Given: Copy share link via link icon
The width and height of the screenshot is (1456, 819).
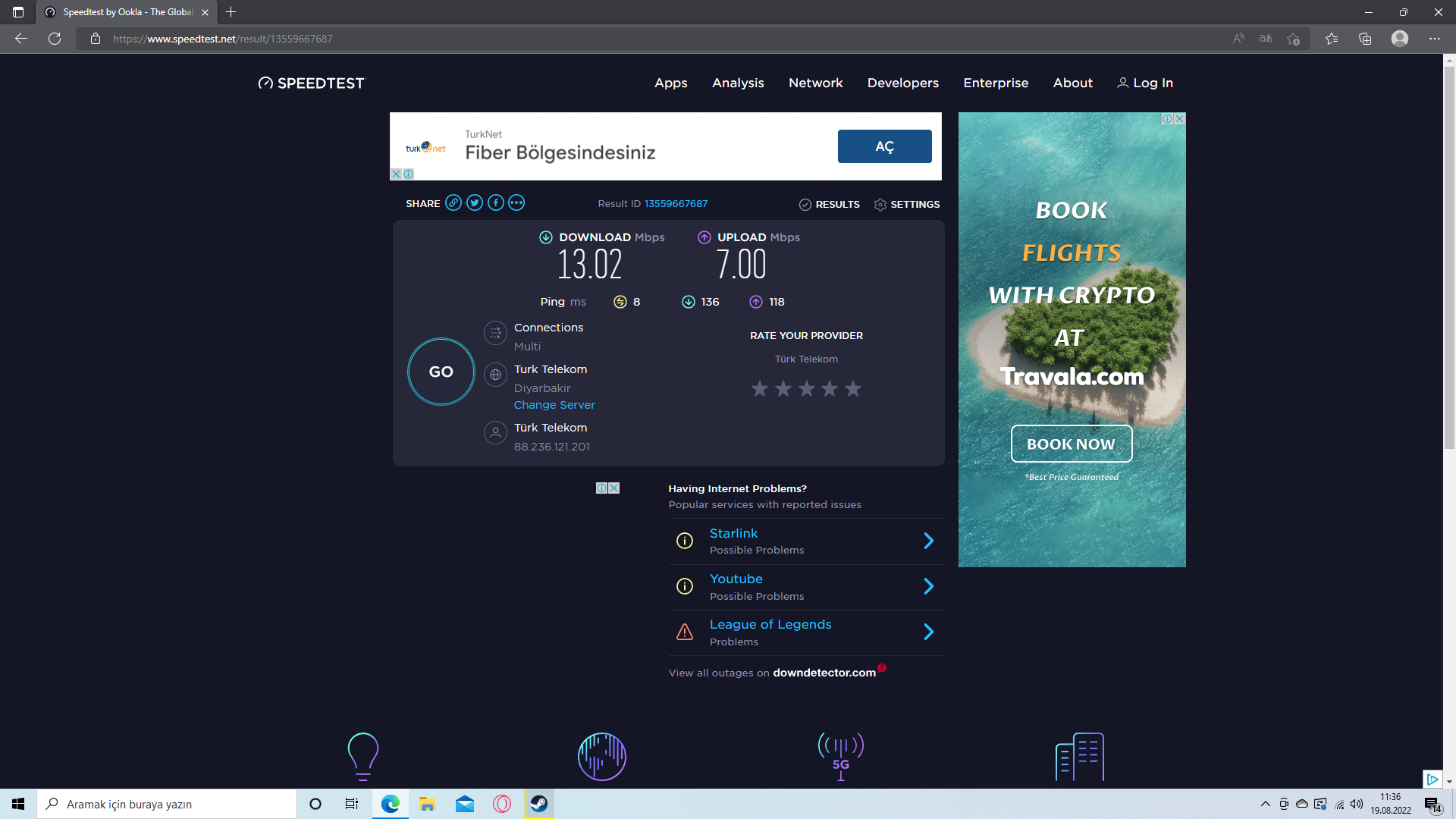Looking at the screenshot, I should pos(453,202).
